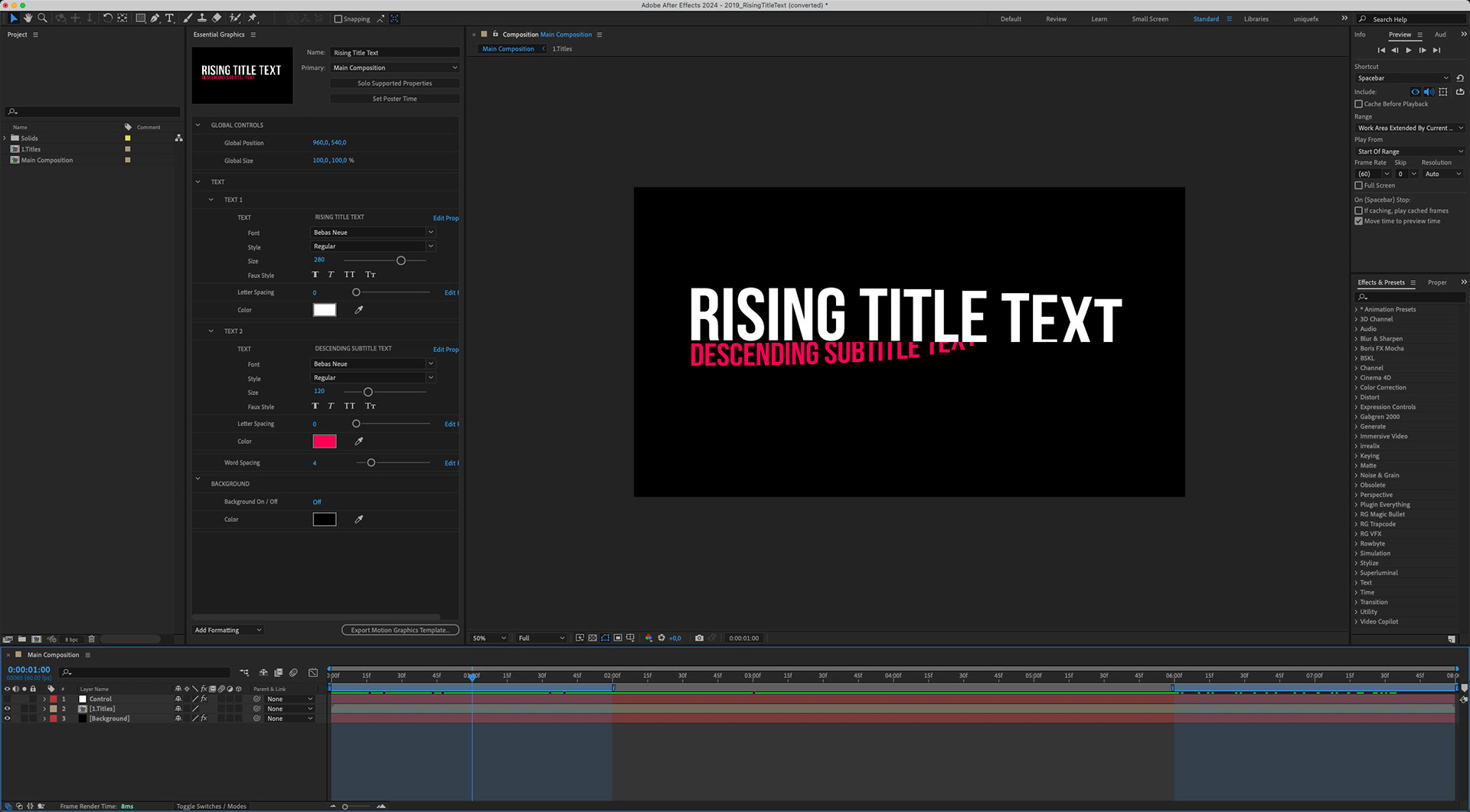Check If caching, play cached frames

point(1359,210)
